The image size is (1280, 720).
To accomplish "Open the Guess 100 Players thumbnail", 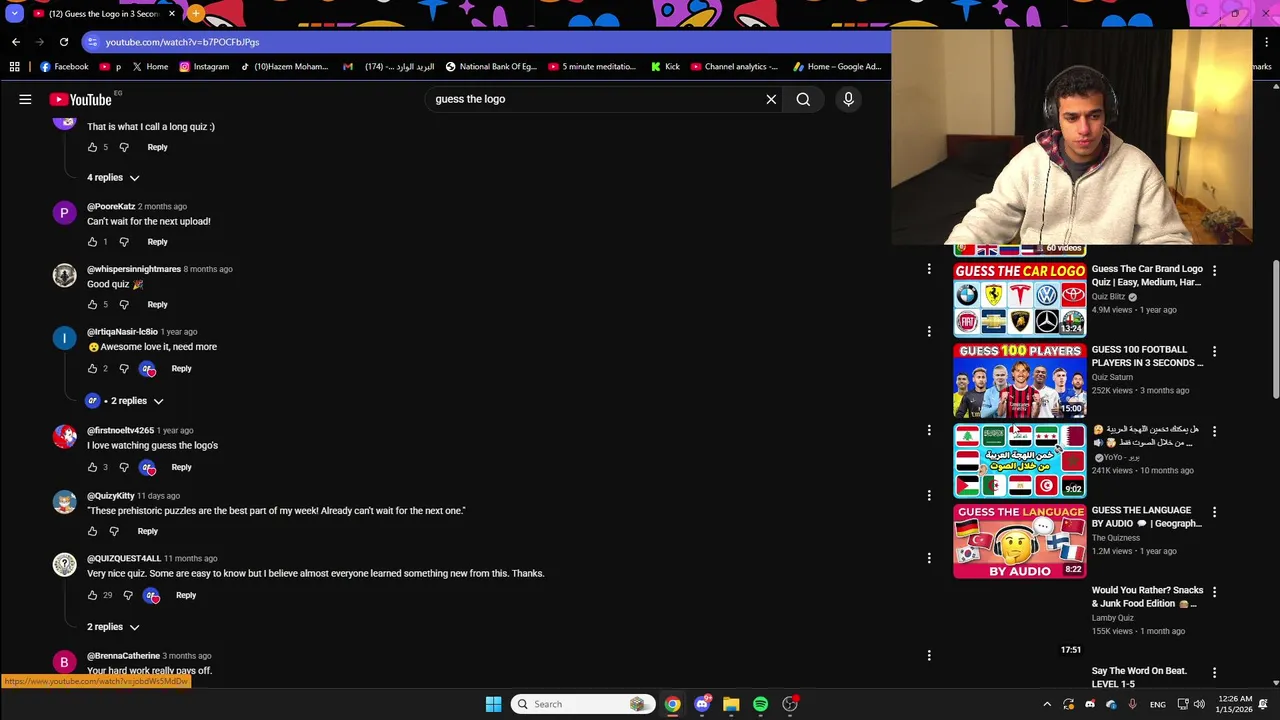I will (1019, 380).
